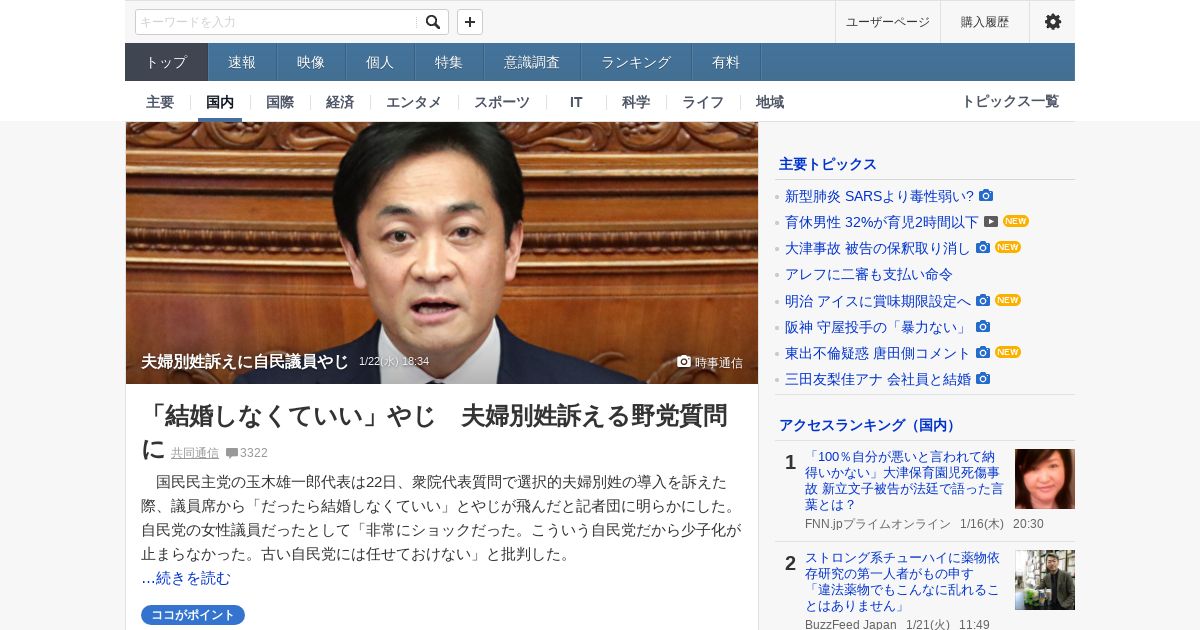
Task: Switch to the 映像 tab
Action: point(311,62)
